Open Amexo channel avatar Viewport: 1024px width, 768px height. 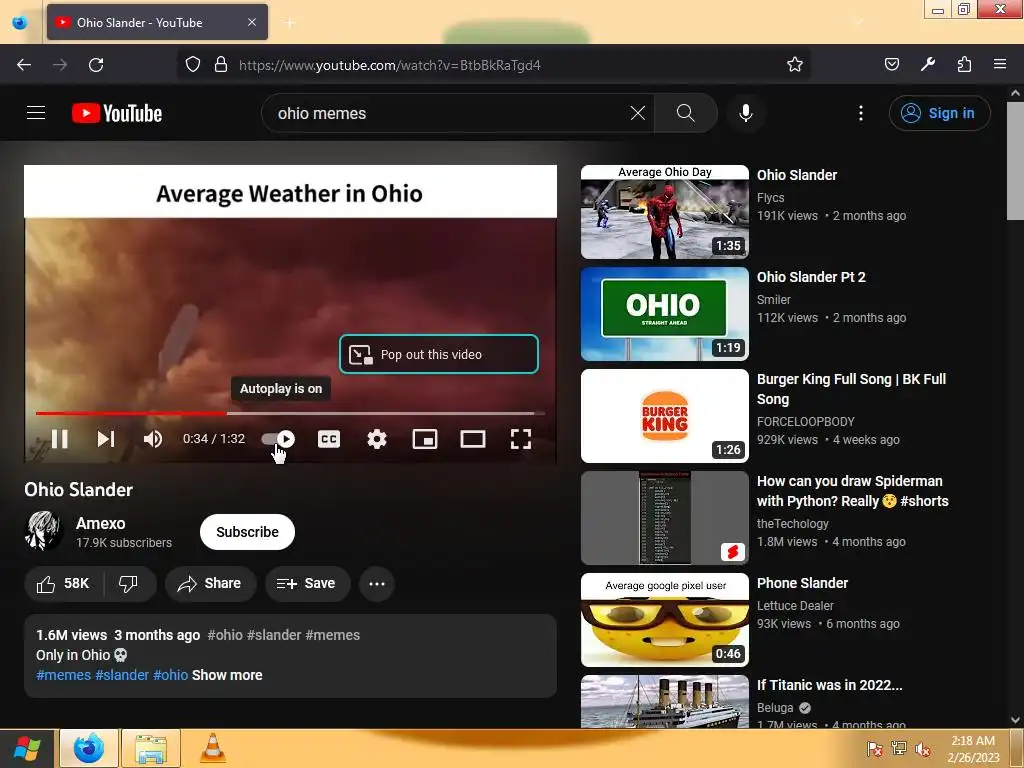(x=43, y=531)
